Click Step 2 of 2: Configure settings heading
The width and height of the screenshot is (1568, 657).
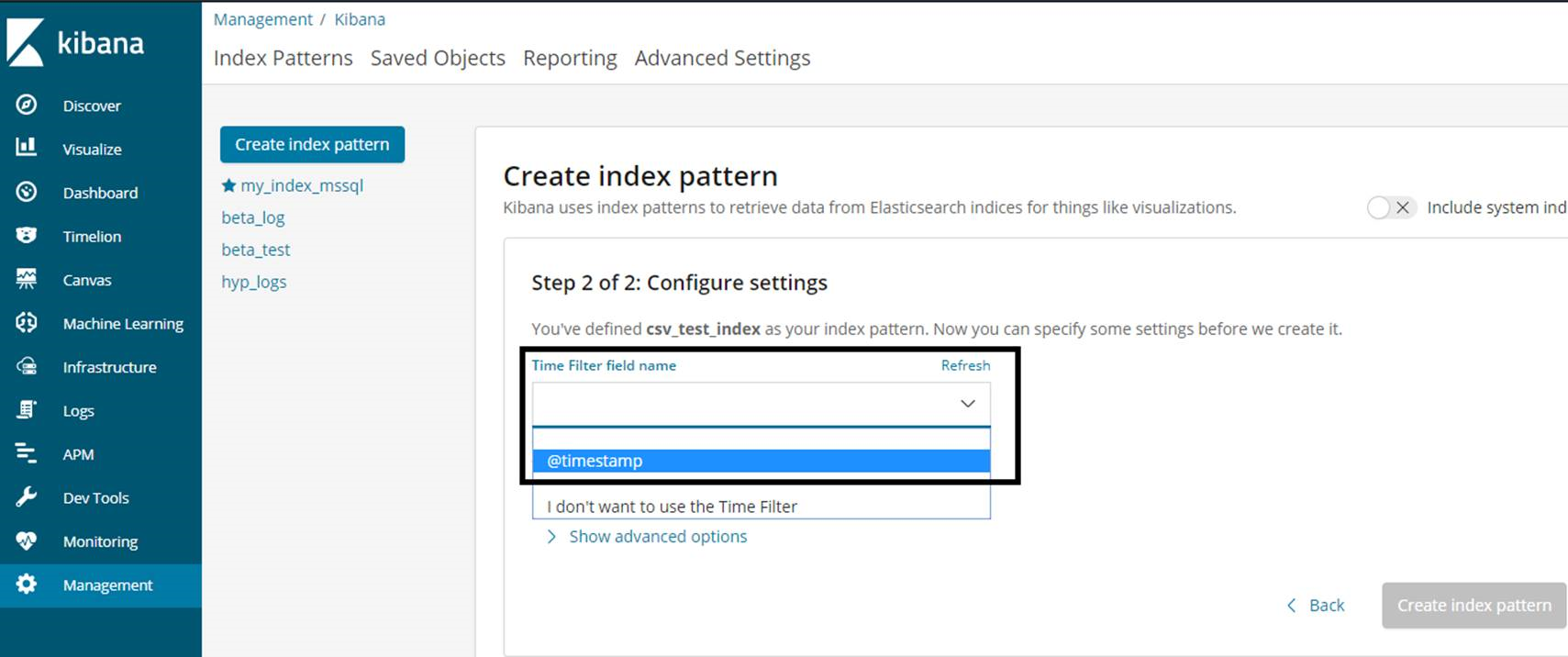tap(679, 283)
